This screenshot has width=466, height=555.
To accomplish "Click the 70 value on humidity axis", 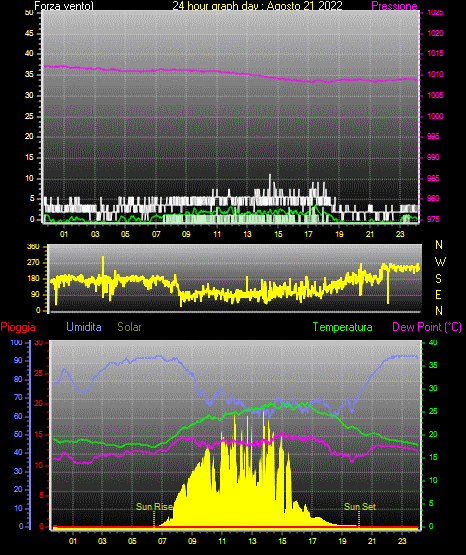I will (18, 397).
